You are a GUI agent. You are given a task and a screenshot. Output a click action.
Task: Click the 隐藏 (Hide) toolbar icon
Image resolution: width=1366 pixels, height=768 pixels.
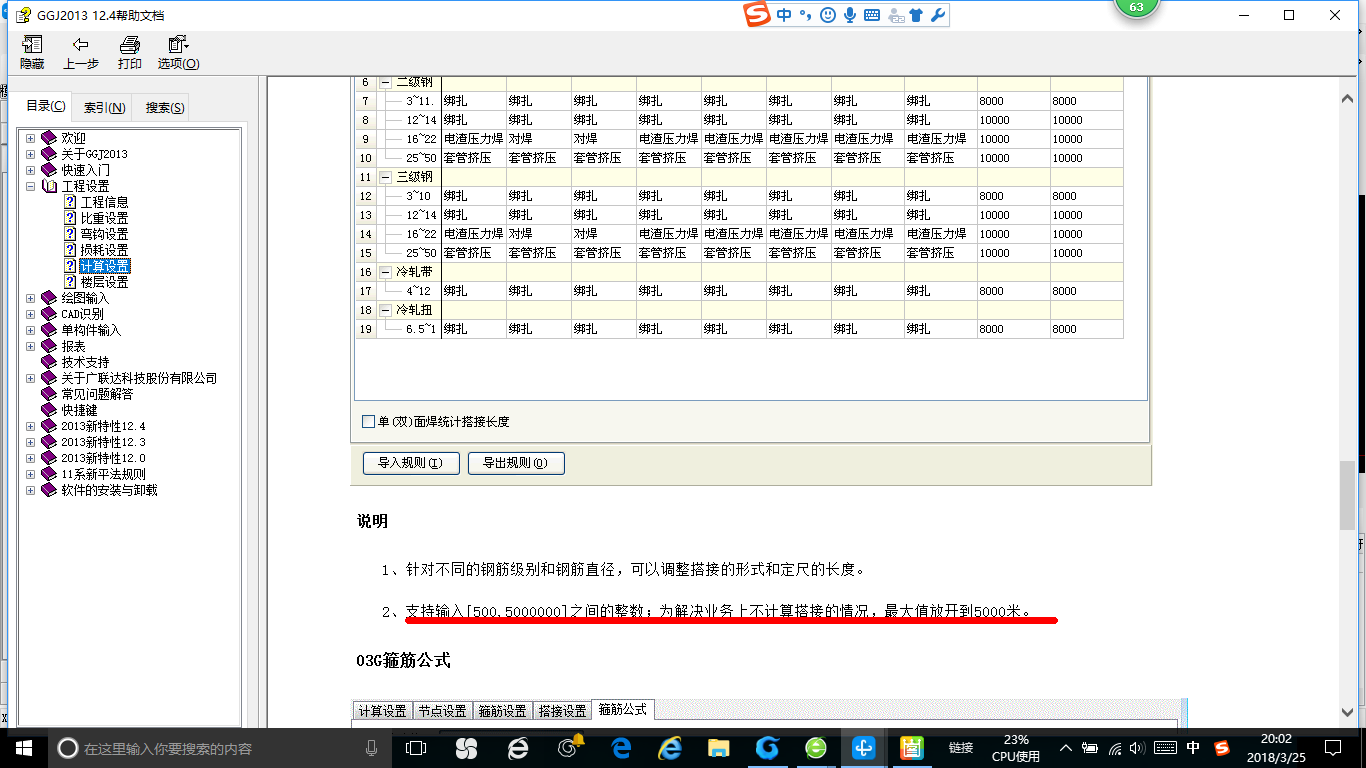coord(32,52)
